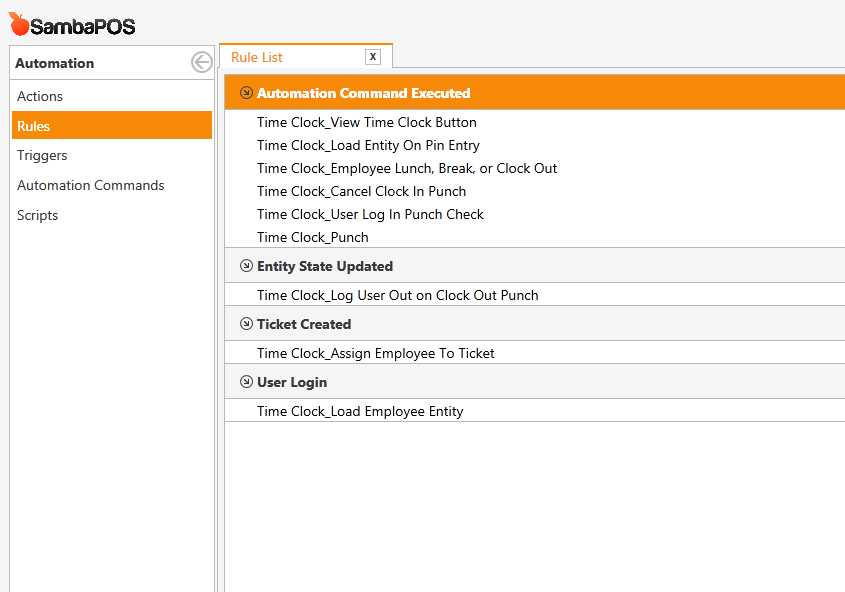Viewport: 845px width, 592px height.
Task: Collapse the Automation panel with back arrow
Action: click(201, 63)
